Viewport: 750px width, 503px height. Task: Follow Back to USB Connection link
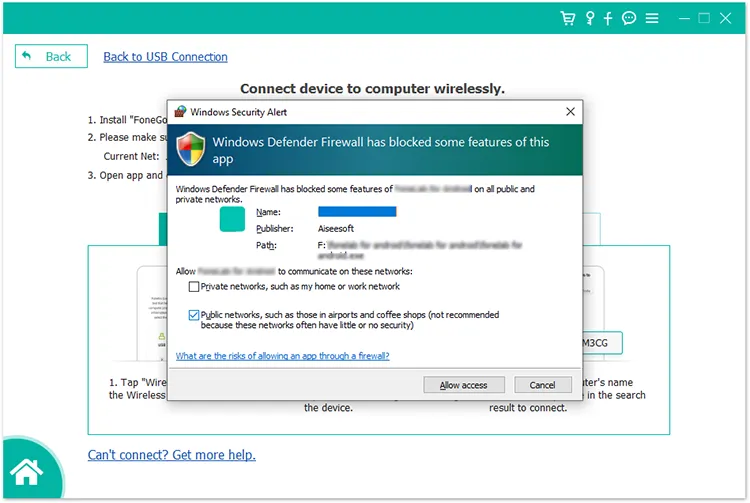coord(165,56)
